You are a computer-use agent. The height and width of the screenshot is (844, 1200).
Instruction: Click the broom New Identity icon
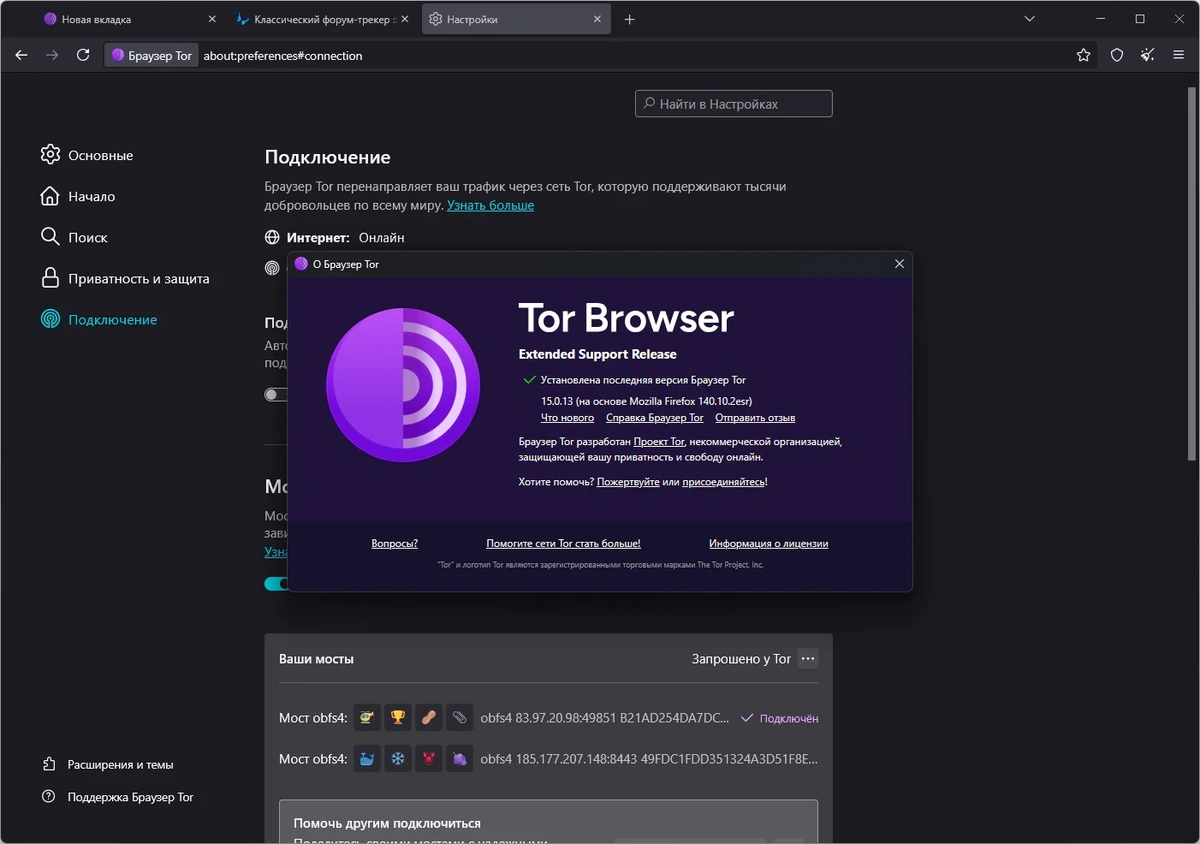coord(1148,55)
